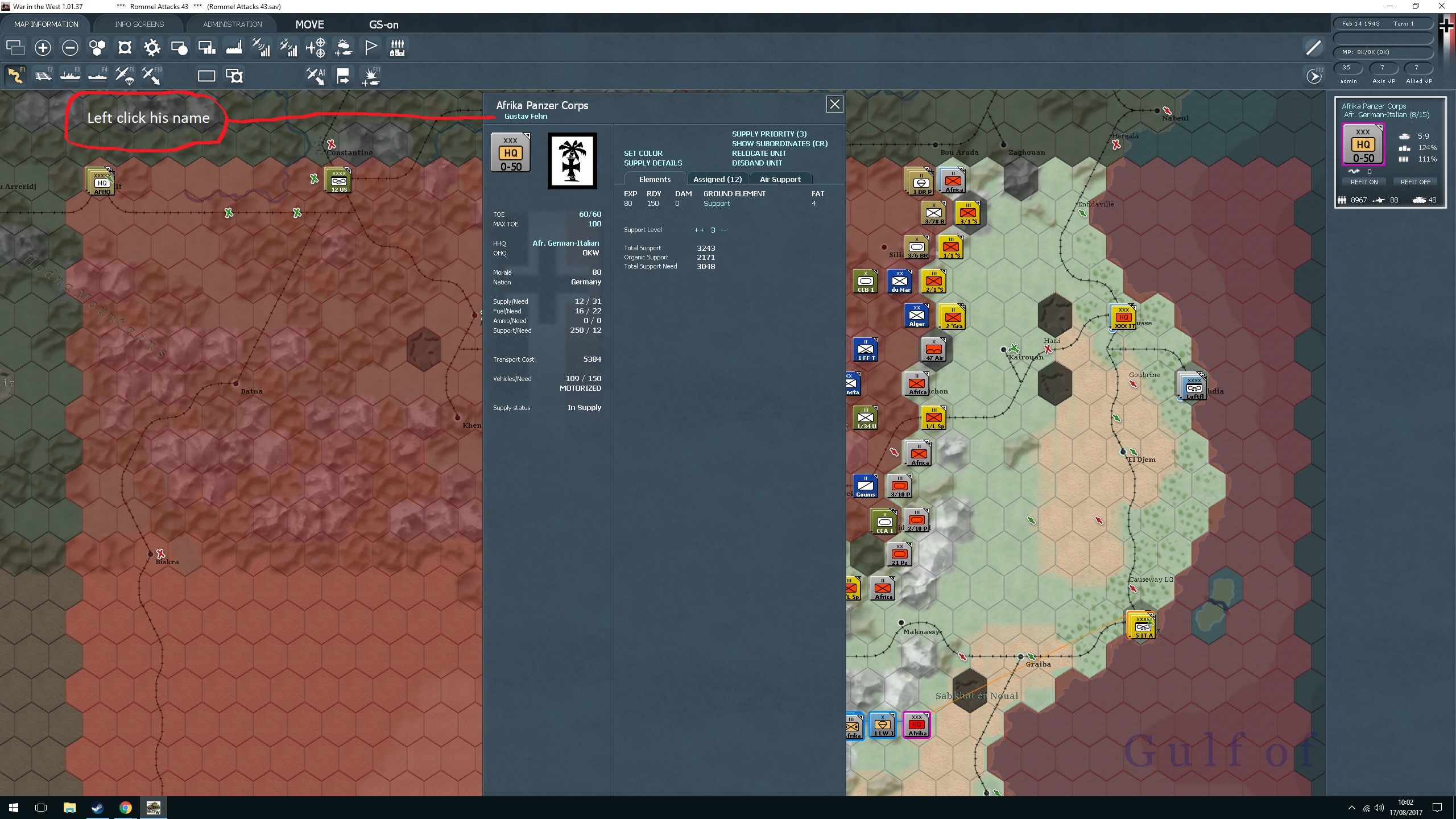Screen dimensions: 1456x819
Task: Click SET COLOR for the unit
Action: [x=643, y=153]
